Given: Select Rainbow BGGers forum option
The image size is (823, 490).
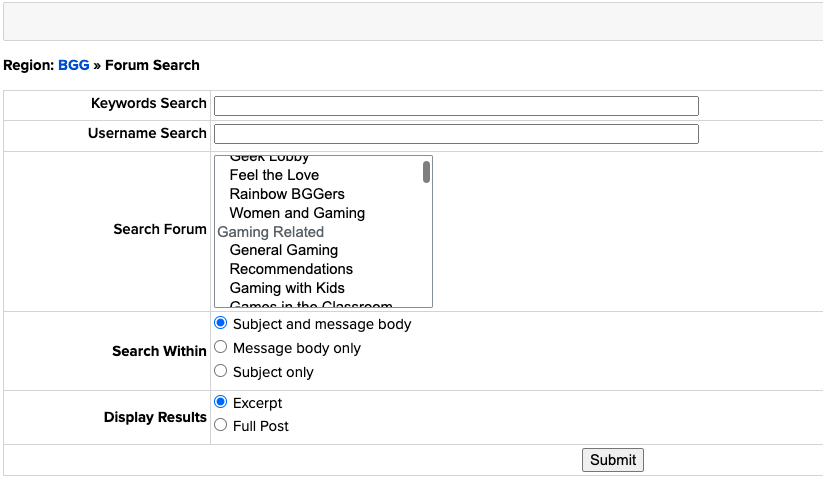Looking at the screenshot, I should (x=287, y=194).
